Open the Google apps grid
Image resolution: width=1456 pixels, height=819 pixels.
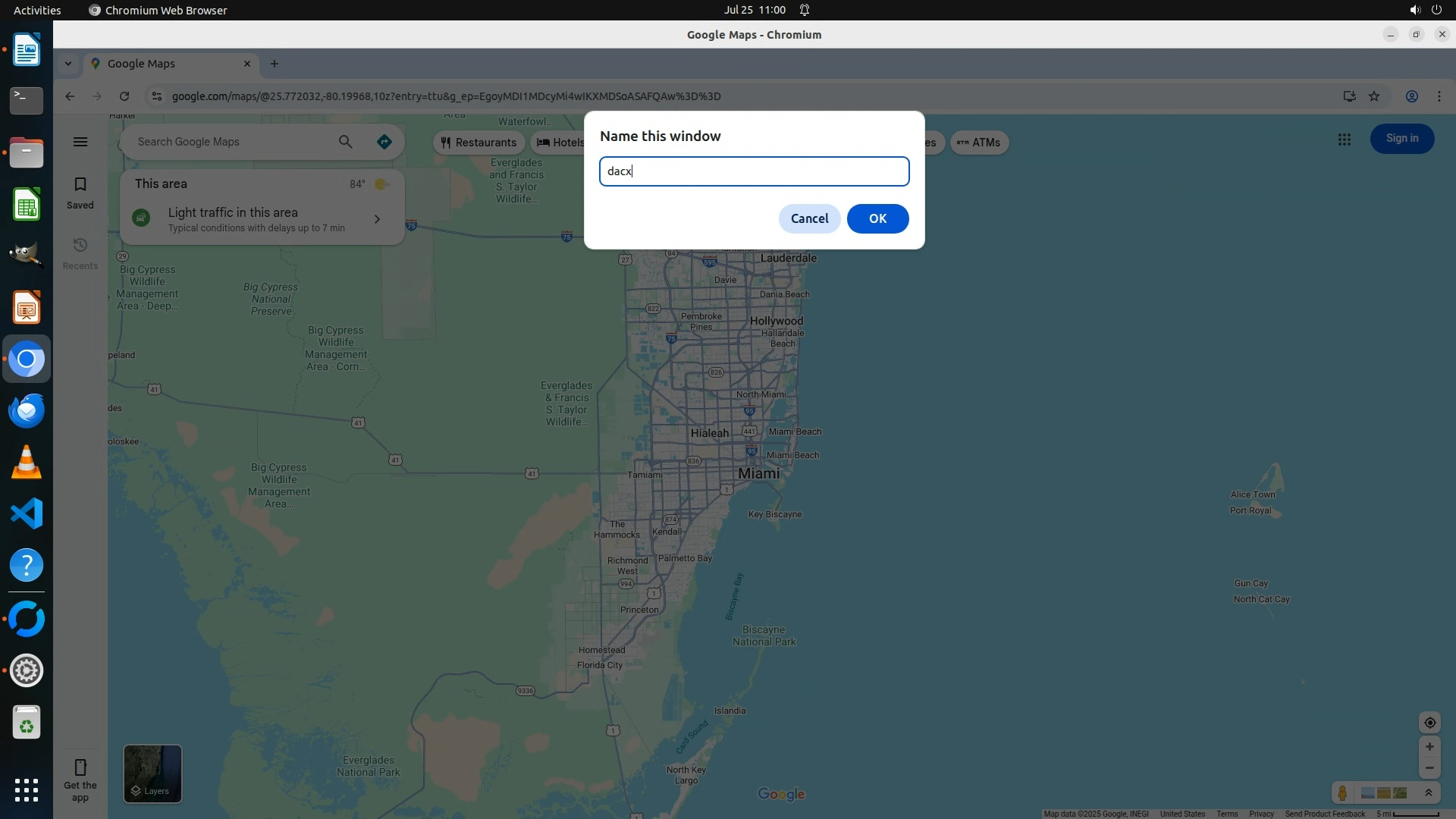[x=1344, y=140]
